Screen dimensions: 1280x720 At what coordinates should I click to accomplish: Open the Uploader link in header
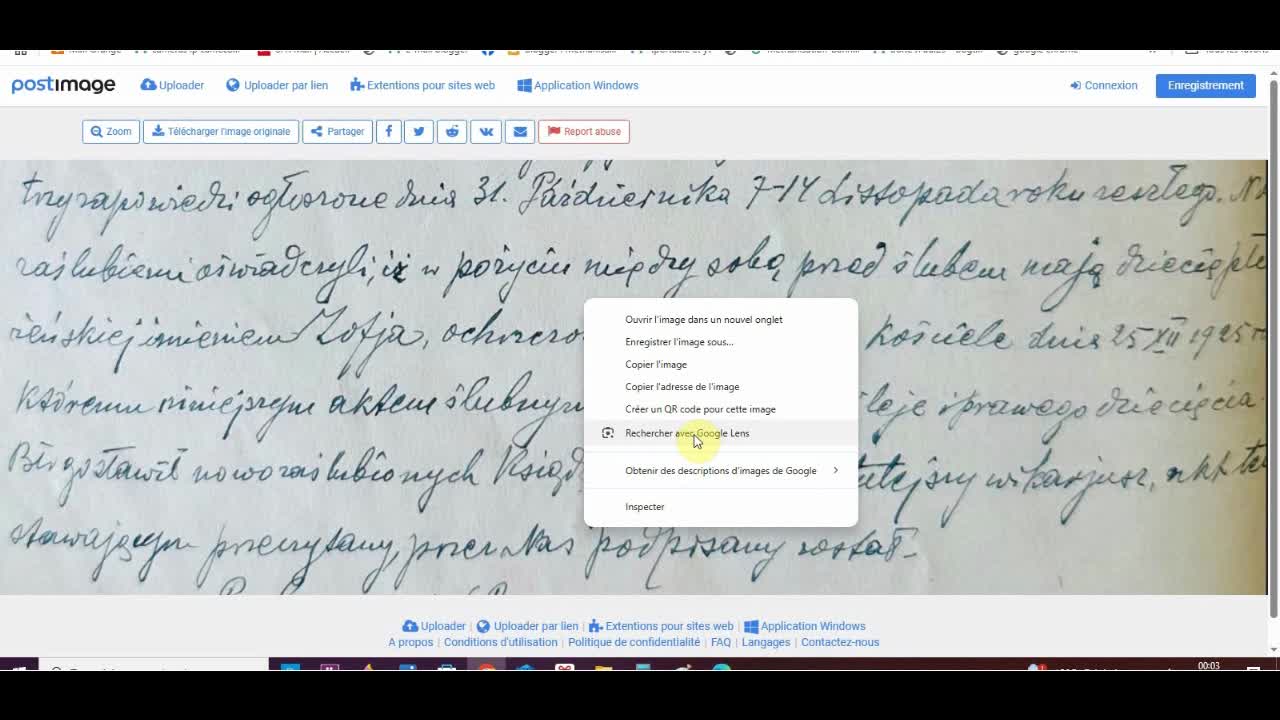point(172,85)
